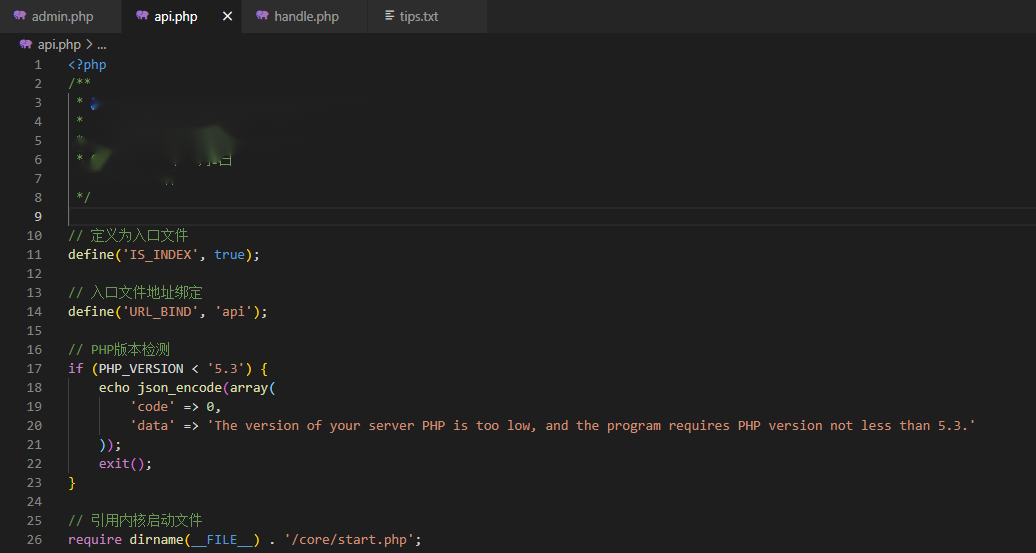Click json_encode function call on line 18
1036x553 pixels.
point(180,388)
